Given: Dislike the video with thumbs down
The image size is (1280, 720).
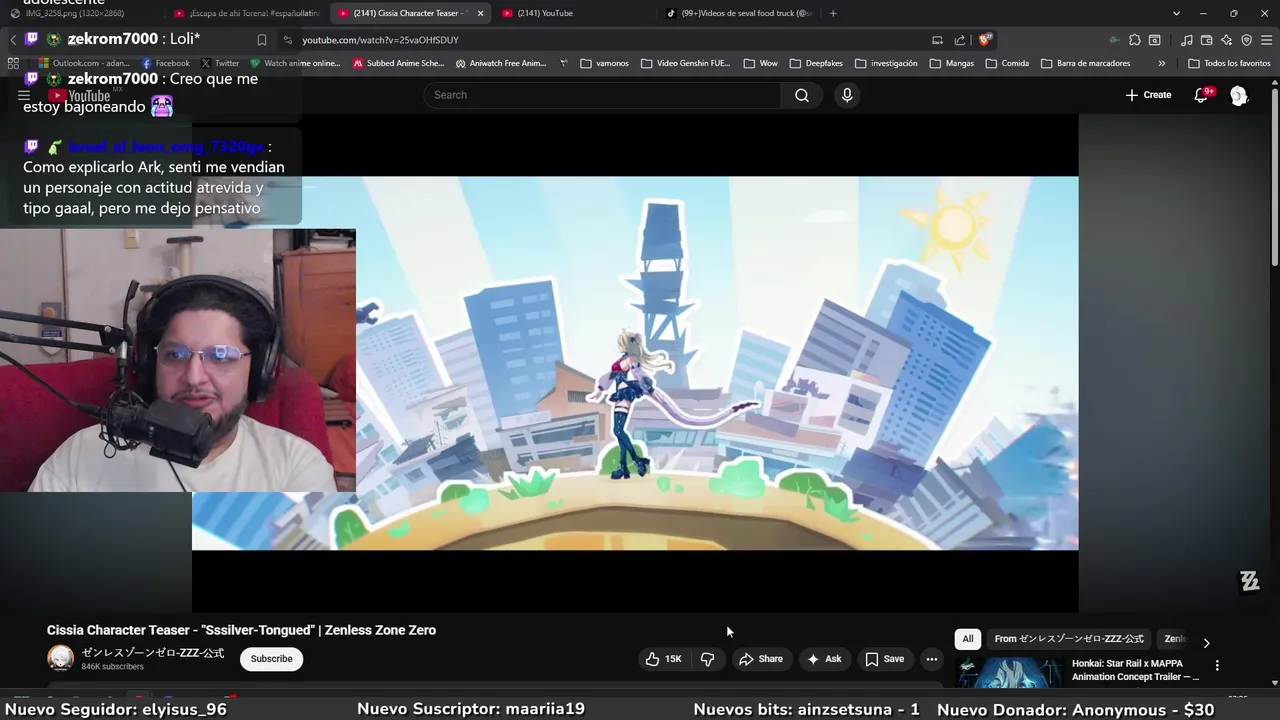Looking at the screenshot, I should tap(707, 659).
